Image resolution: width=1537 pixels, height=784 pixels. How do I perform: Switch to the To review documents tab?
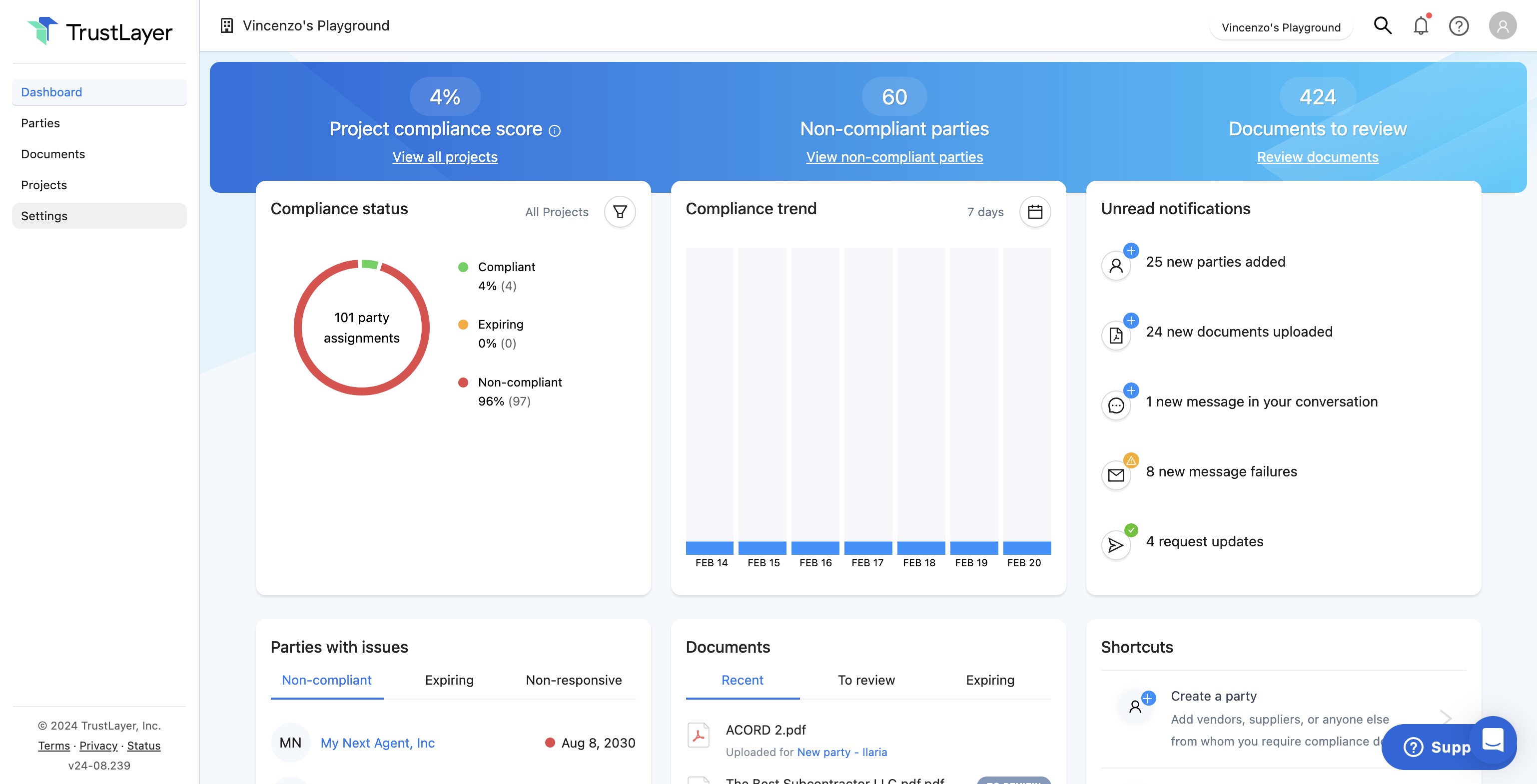(x=866, y=680)
